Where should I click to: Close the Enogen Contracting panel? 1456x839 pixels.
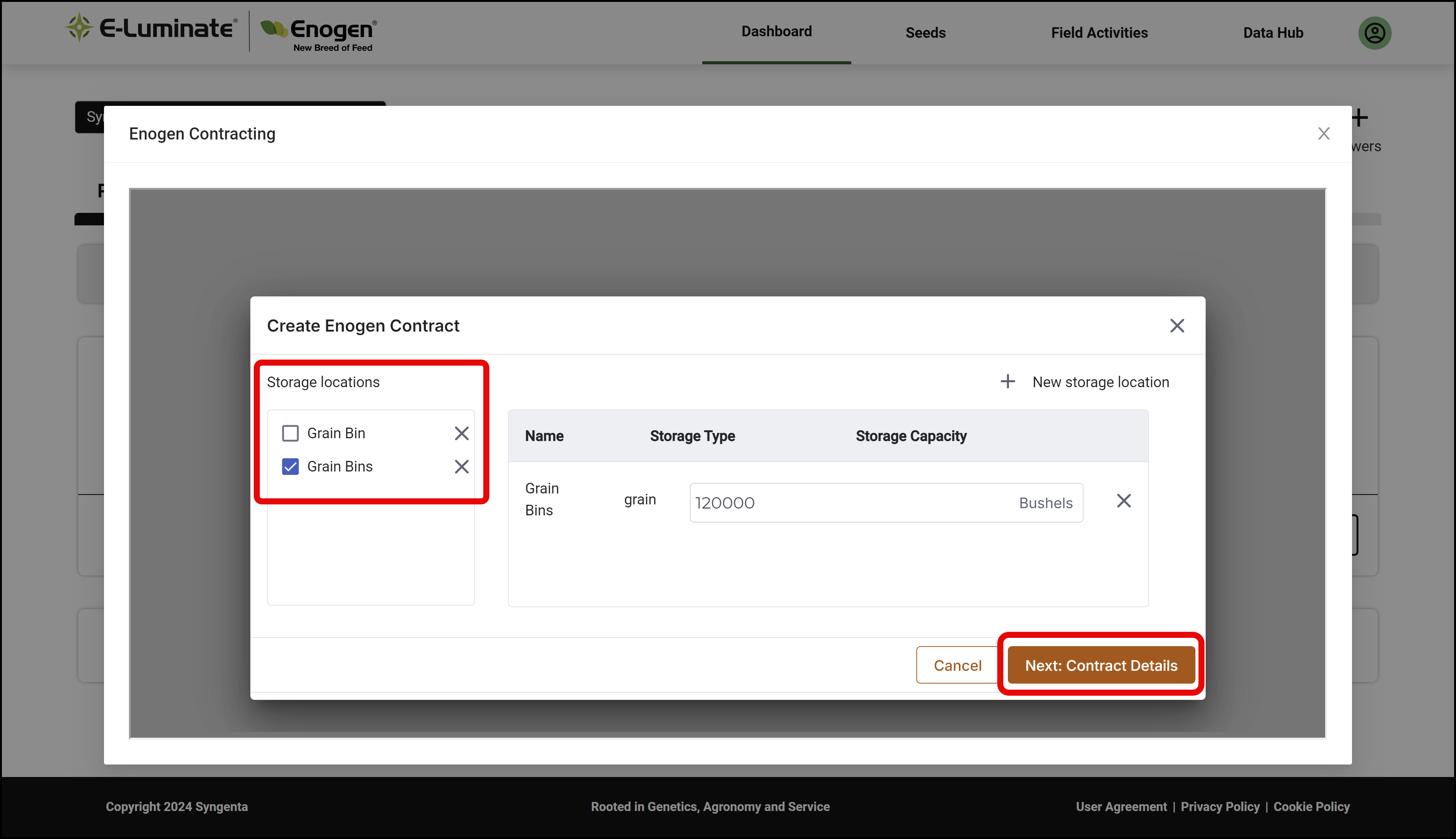click(x=1324, y=134)
